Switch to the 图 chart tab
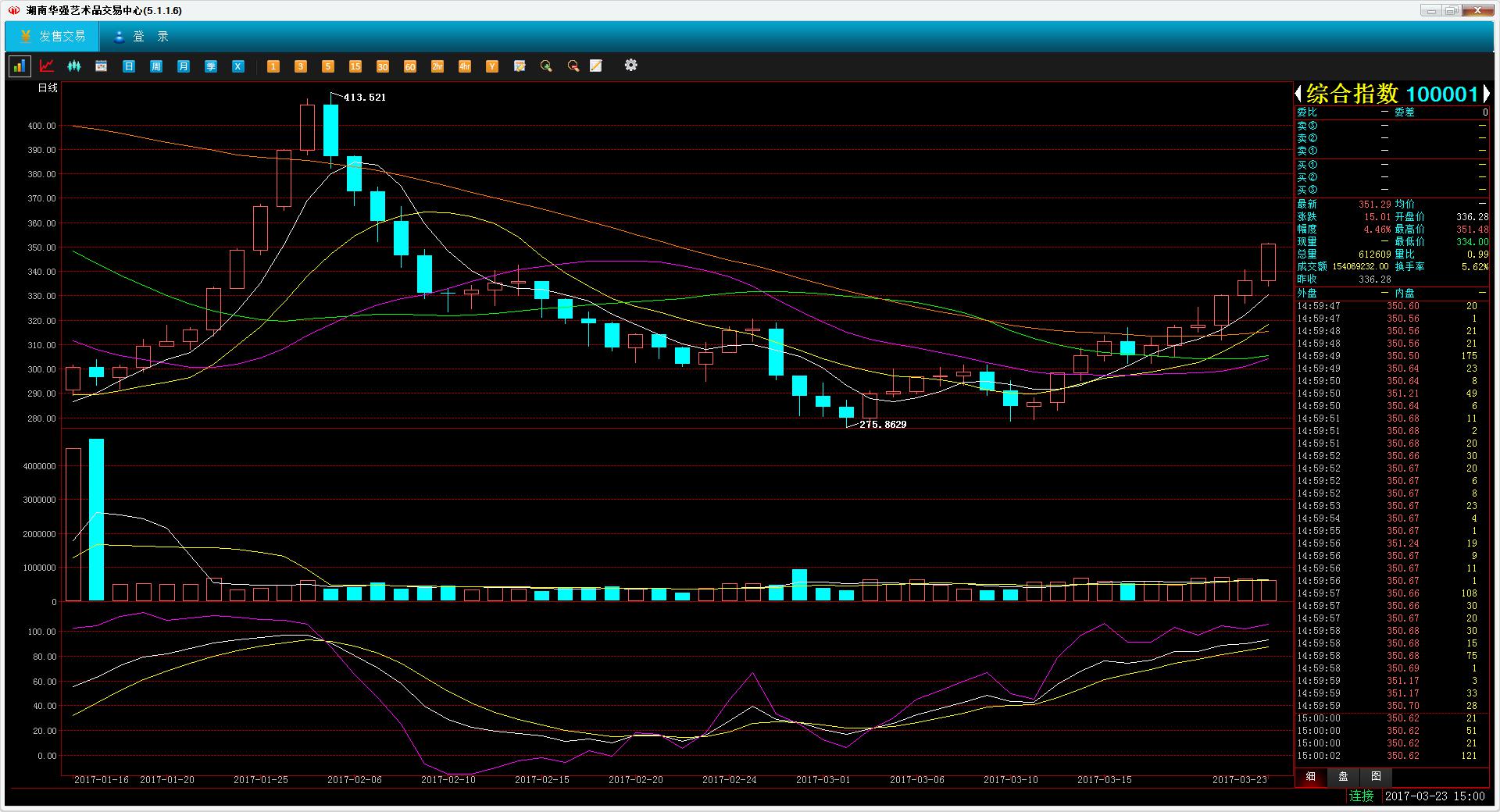 1376,777
